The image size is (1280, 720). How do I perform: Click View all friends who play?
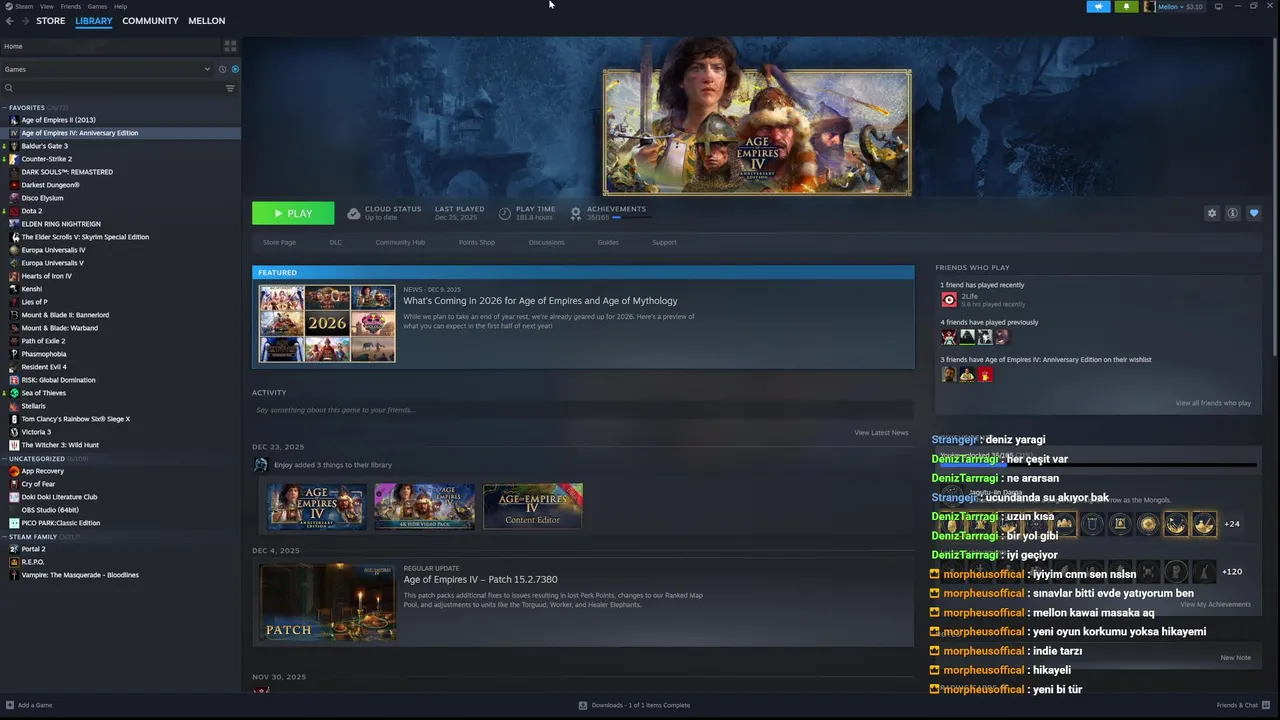[1213, 403]
